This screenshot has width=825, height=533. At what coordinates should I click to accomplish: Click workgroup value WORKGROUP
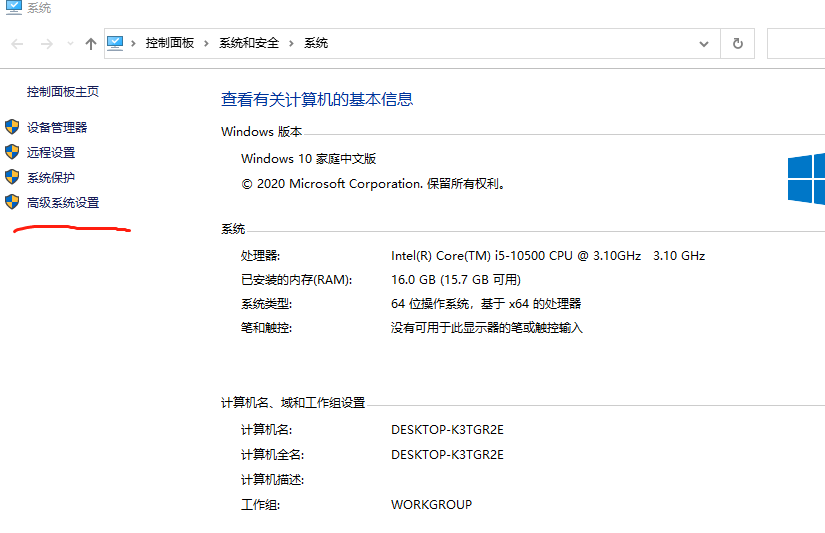click(x=431, y=505)
